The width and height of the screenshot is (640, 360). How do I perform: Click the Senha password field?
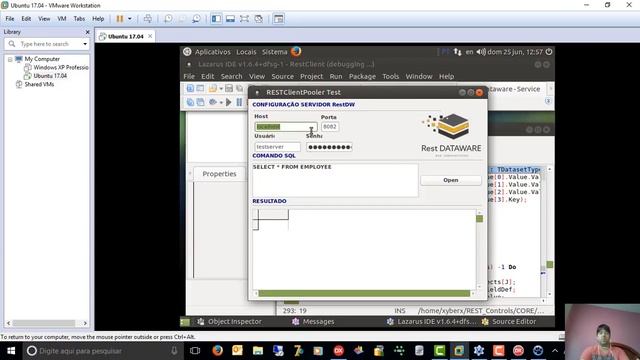329,147
